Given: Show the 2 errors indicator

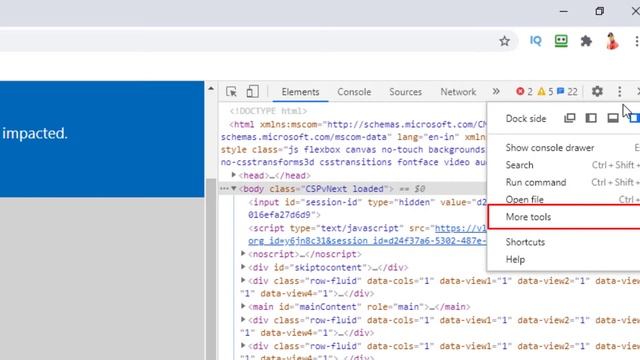Looking at the screenshot, I should coord(524,92).
